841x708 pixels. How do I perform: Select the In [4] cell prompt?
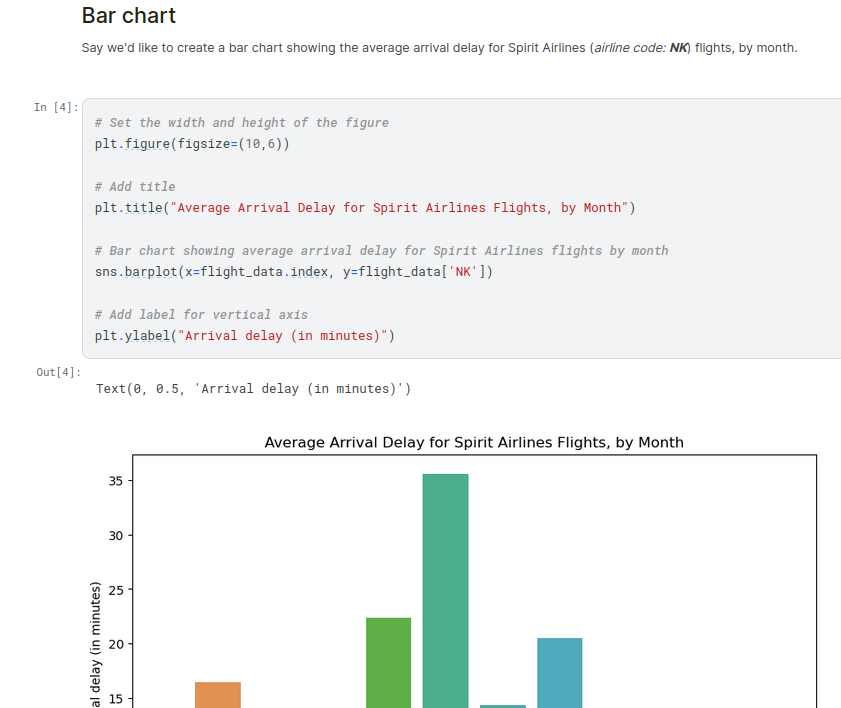56,107
